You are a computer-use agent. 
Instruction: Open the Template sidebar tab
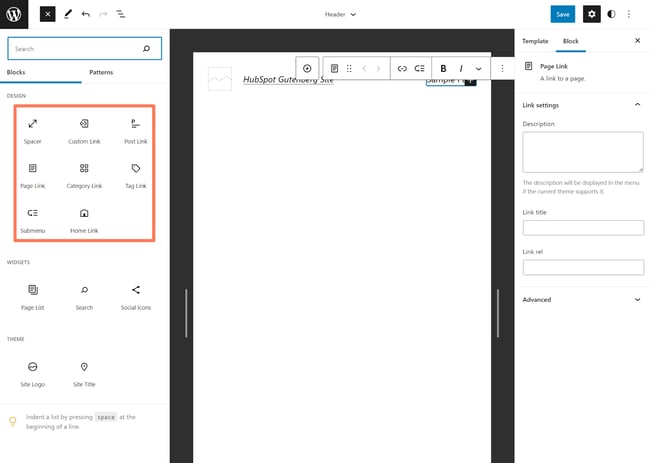tap(535, 41)
